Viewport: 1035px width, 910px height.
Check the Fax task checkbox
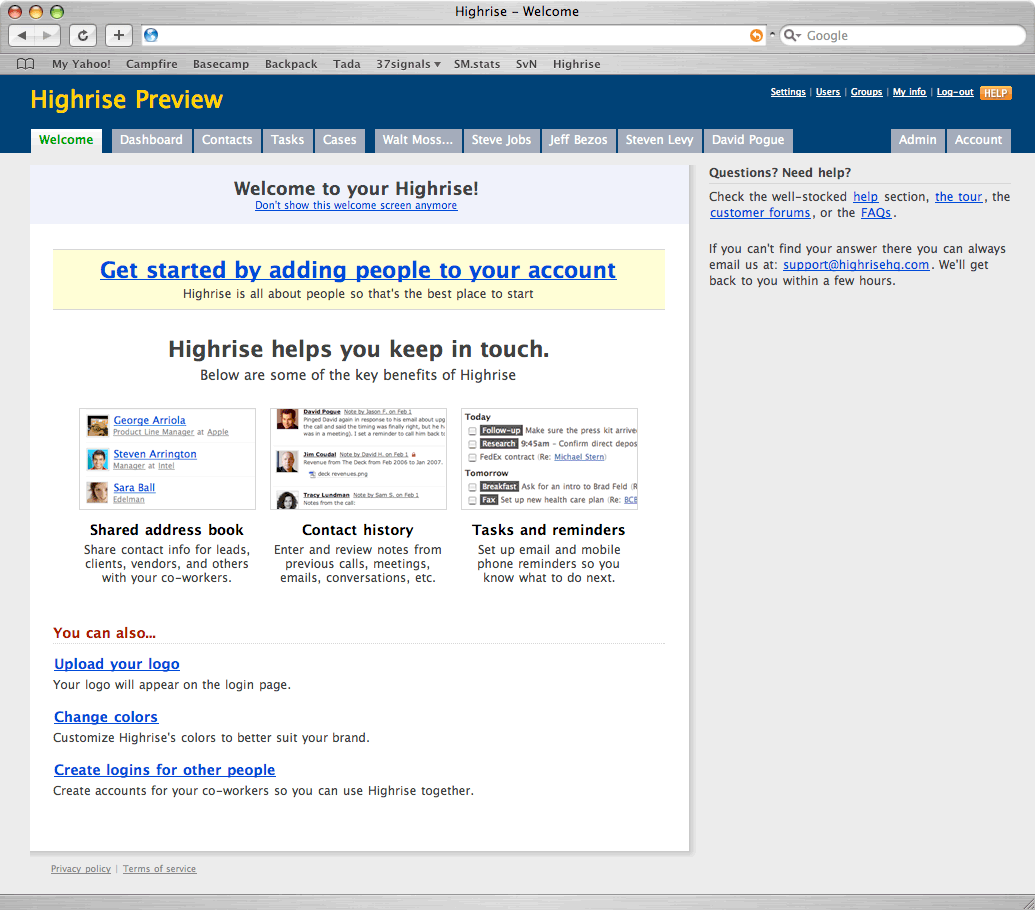(472, 500)
